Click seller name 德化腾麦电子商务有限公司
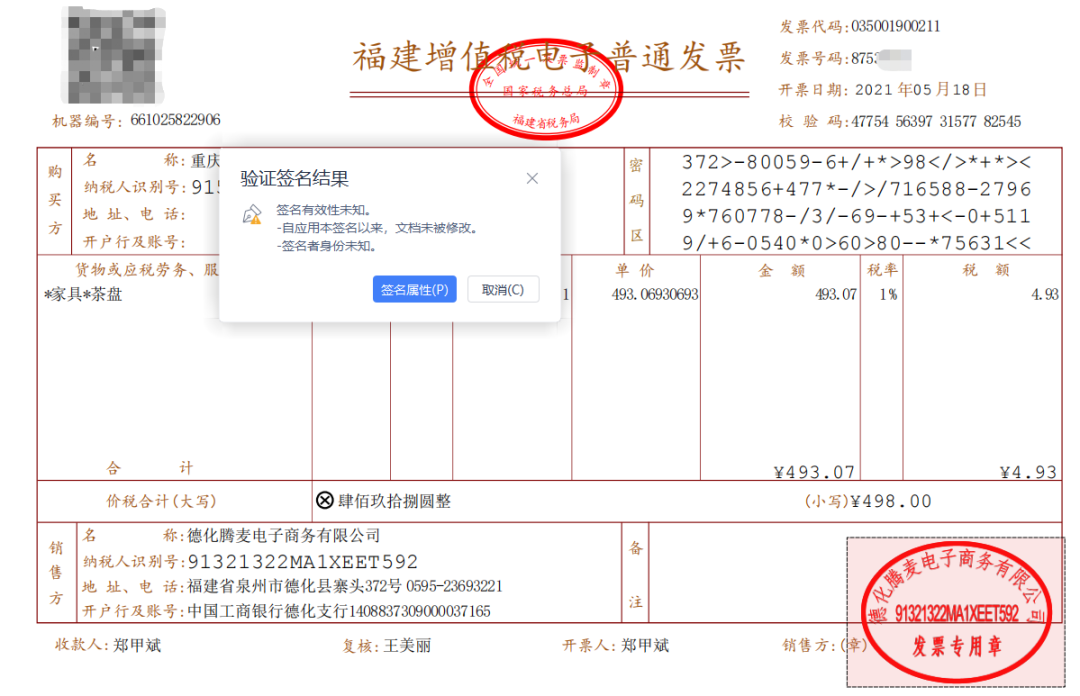 pyautogui.click(x=284, y=535)
